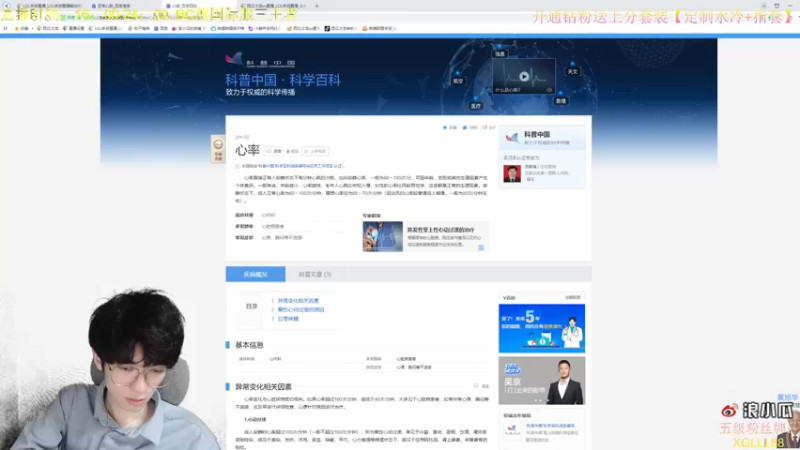Click the 医疗 node on globe
Viewport: 800px width, 450px height.
click(476, 106)
